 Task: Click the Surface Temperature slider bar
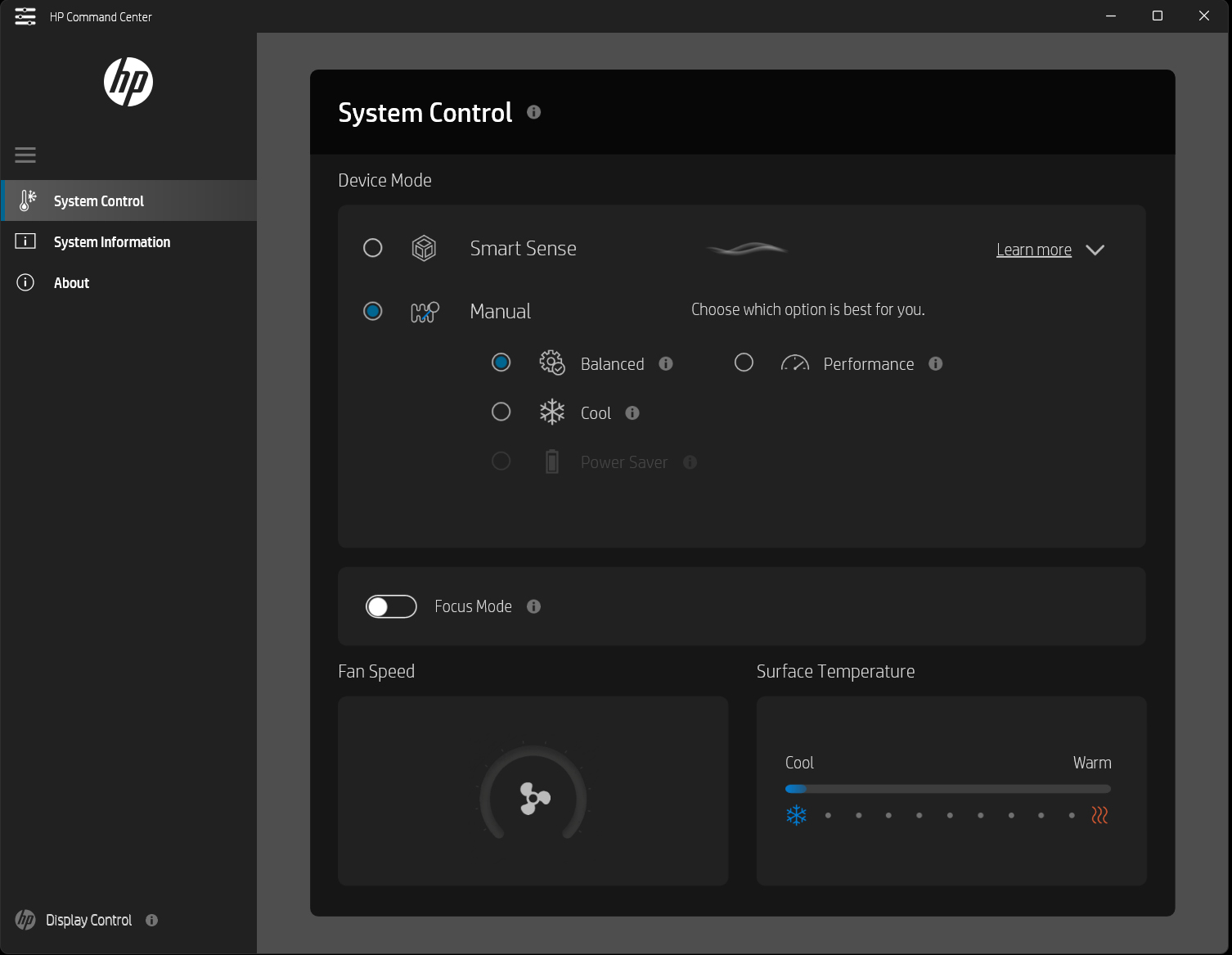click(x=948, y=789)
